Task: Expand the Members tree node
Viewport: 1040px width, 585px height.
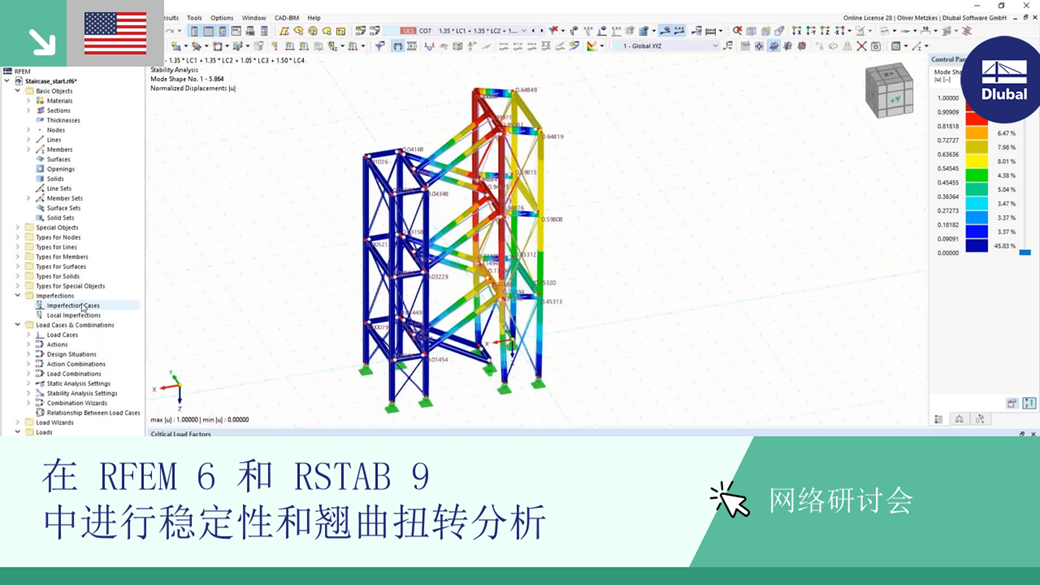Action: click(29, 150)
